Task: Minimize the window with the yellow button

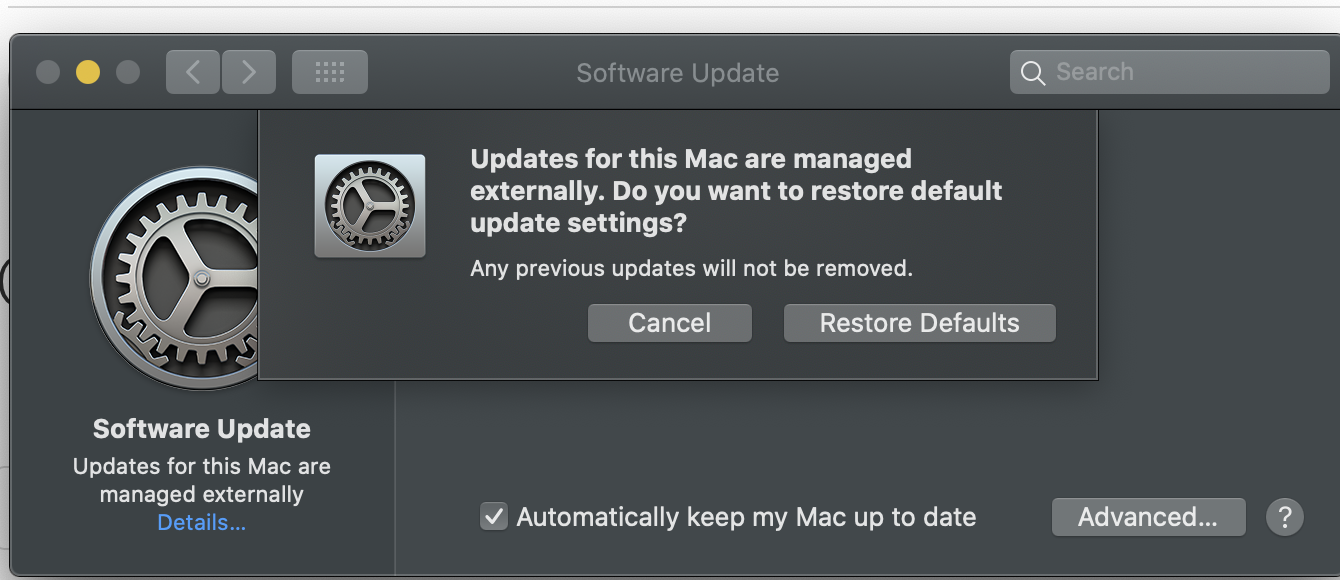Action: pos(88,72)
